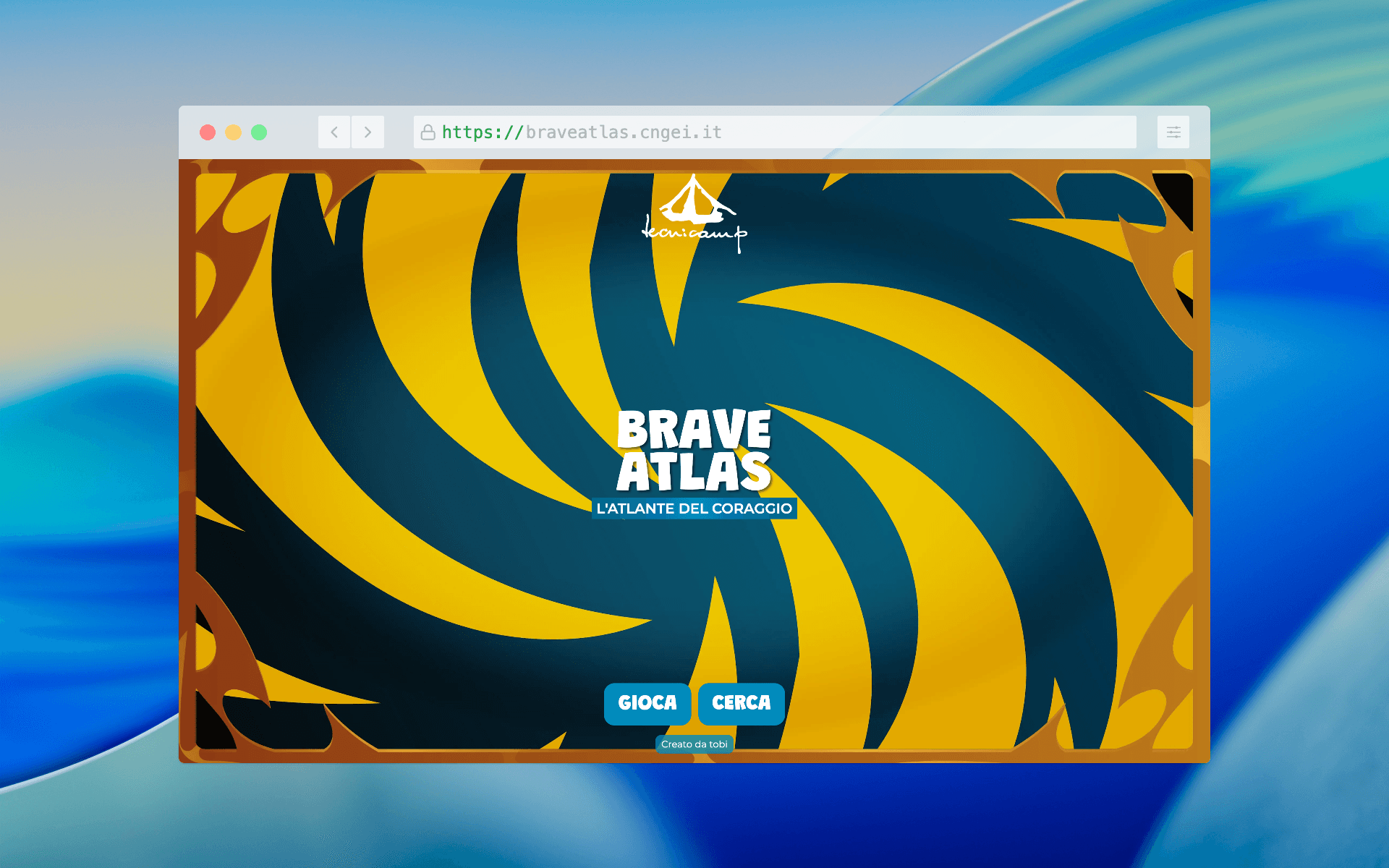Click the braveatlas.cngei.it address field
The height and width of the screenshot is (868, 1389).
775,132
